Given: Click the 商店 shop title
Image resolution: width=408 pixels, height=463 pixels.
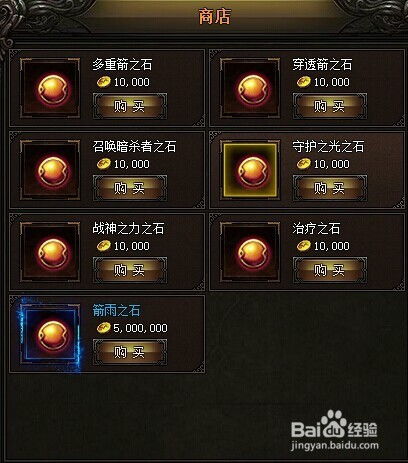Looking at the screenshot, I should (x=214, y=16).
